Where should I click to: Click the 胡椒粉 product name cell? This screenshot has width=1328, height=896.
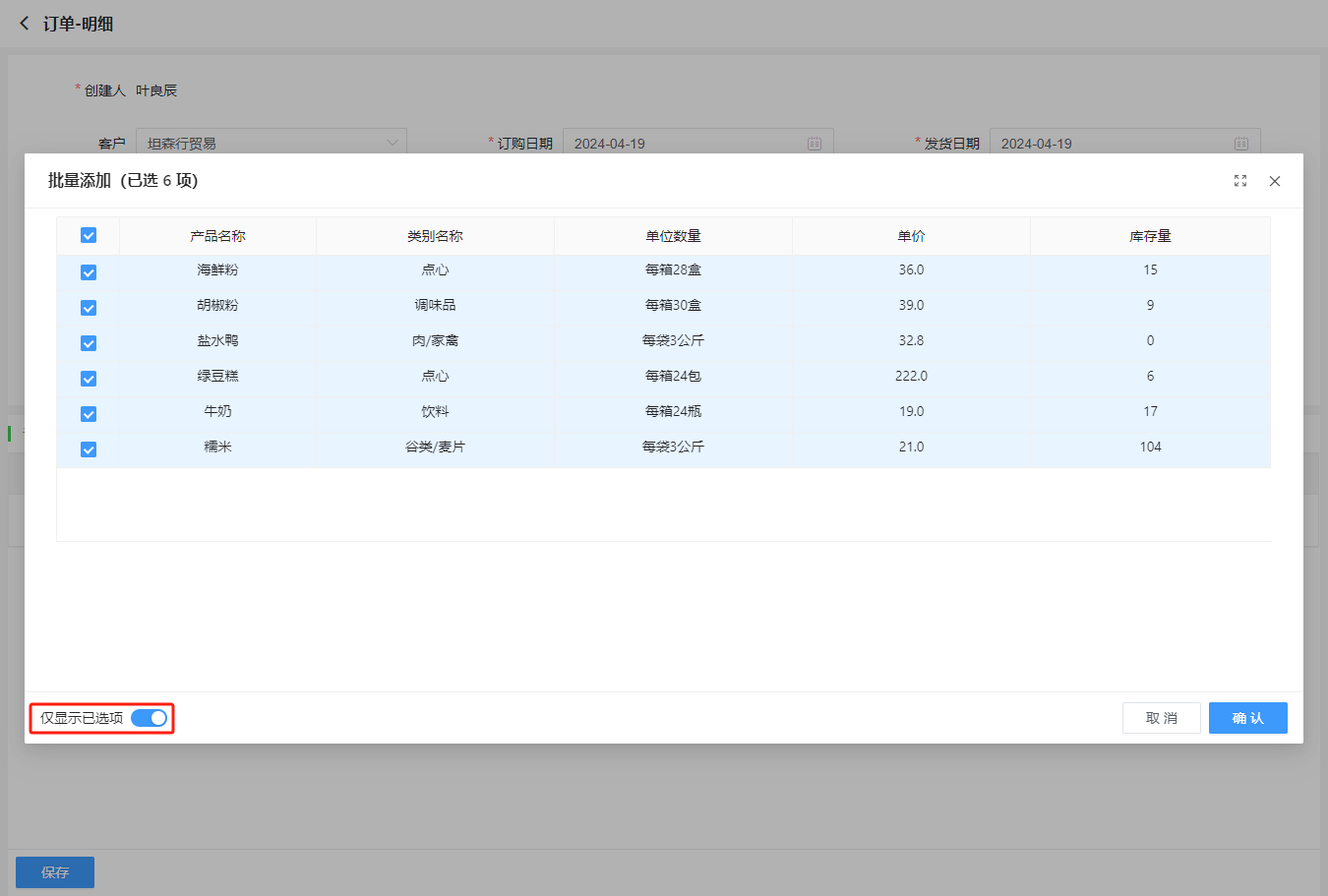(217, 306)
